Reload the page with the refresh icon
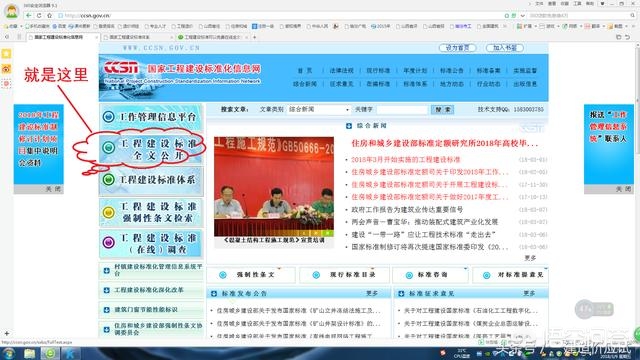Screen dimensions: 640x360 click(x=39, y=16)
